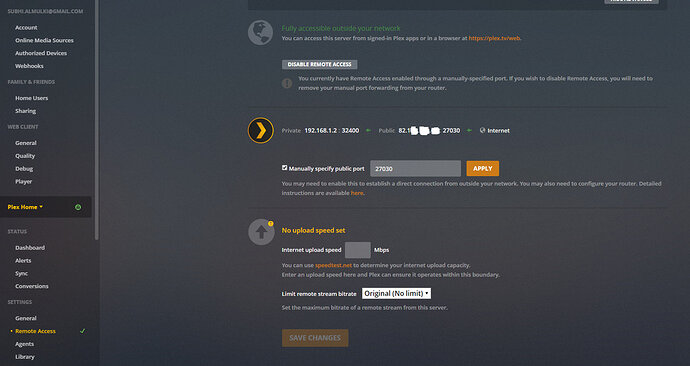690x366 pixels.
Task: Open Sharing settings
Action: click(x=26, y=111)
